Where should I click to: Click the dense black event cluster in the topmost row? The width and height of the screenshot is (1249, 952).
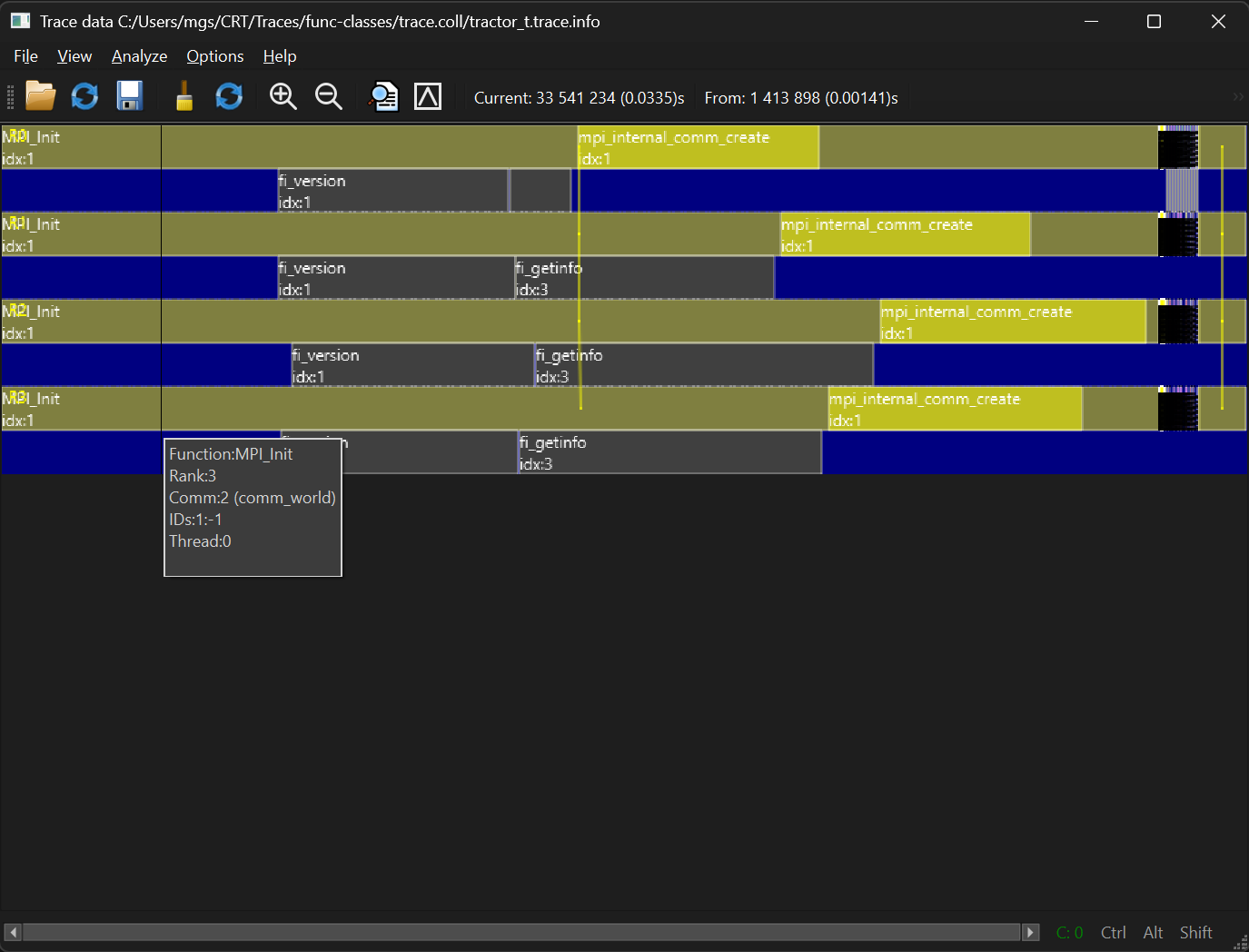1178,148
